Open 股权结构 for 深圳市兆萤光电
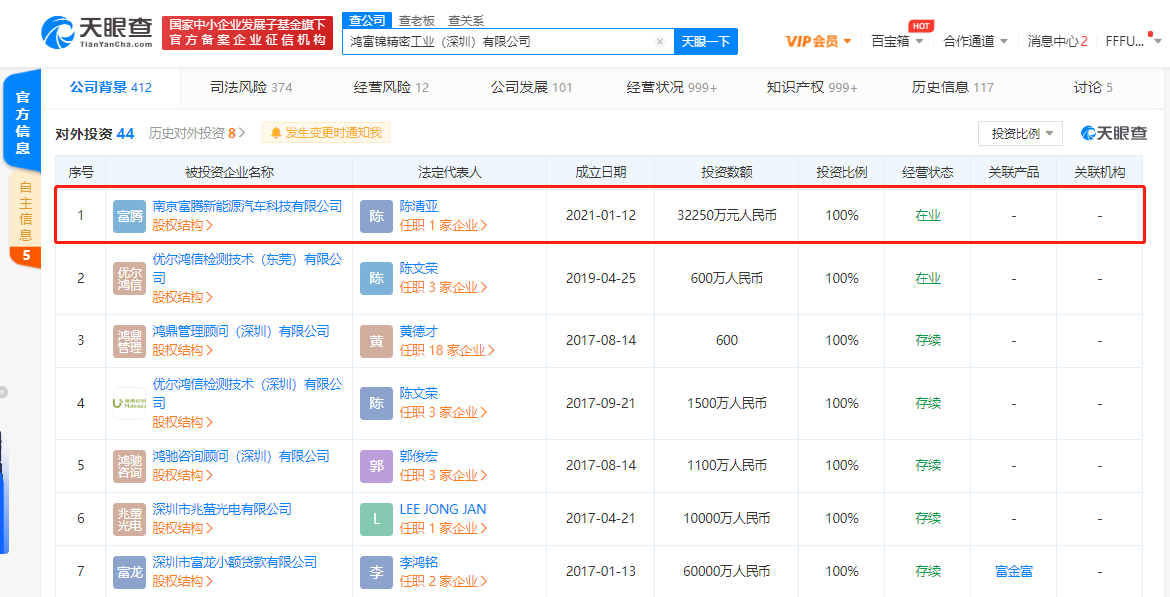Viewport: 1170px width, 597px height. [183, 528]
